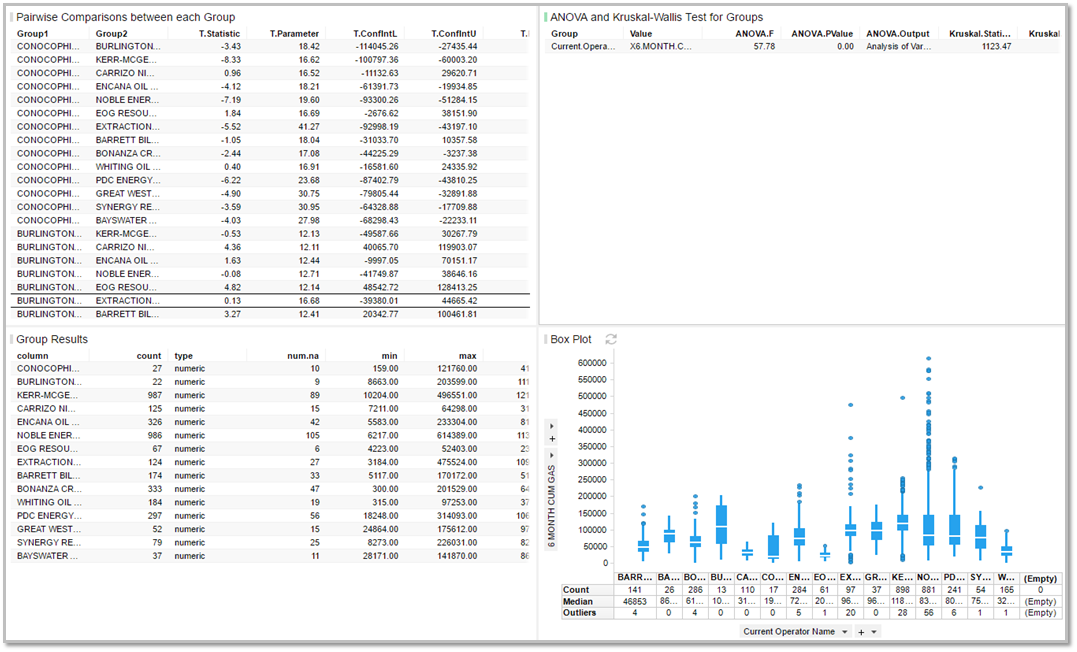Select the Pairwise Comparisons between each Group title
The width and height of the screenshot is (1077, 652).
(x=126, y=17)
